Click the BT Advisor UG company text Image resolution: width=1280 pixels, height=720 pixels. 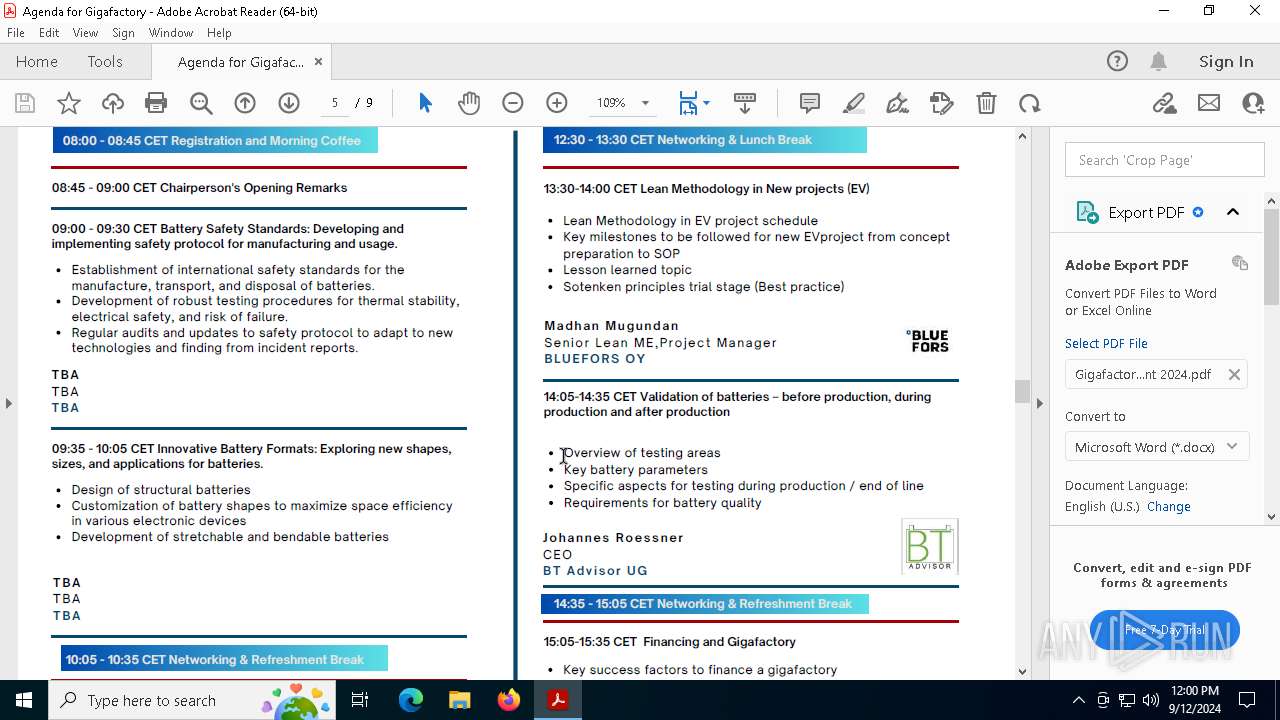tap(595, 571)
